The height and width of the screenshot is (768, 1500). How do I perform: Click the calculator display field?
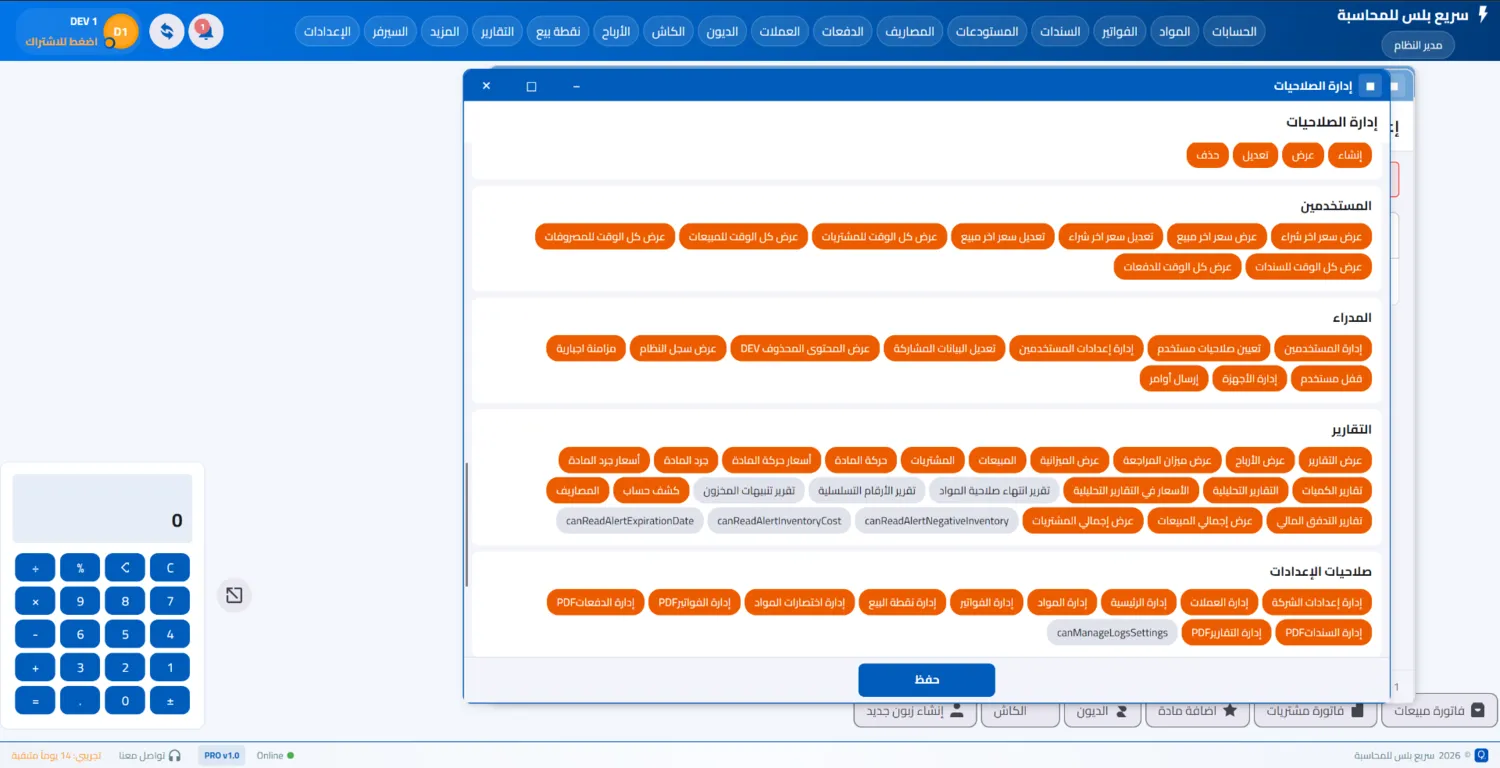101,509
